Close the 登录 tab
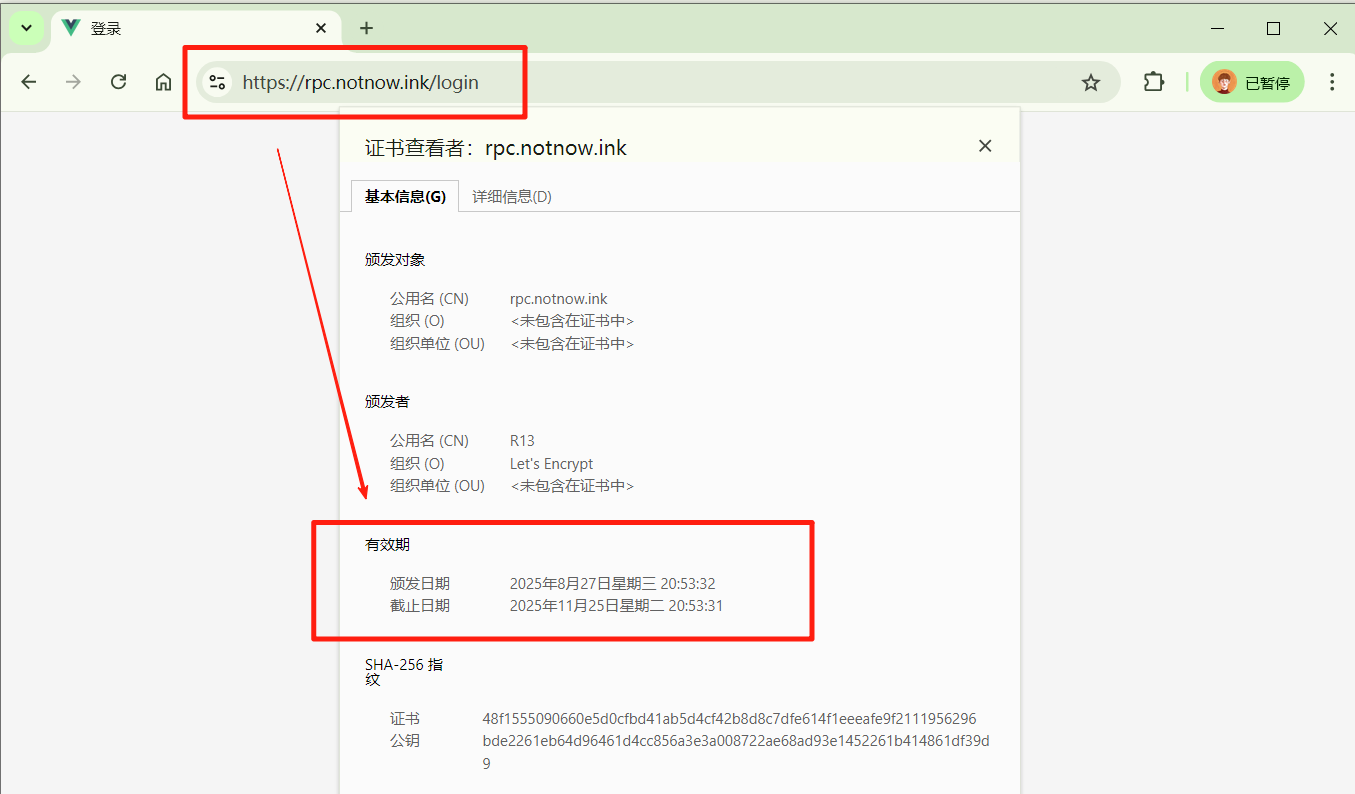The height and width of the screenshot is (794, 1355). click(321, 28)
